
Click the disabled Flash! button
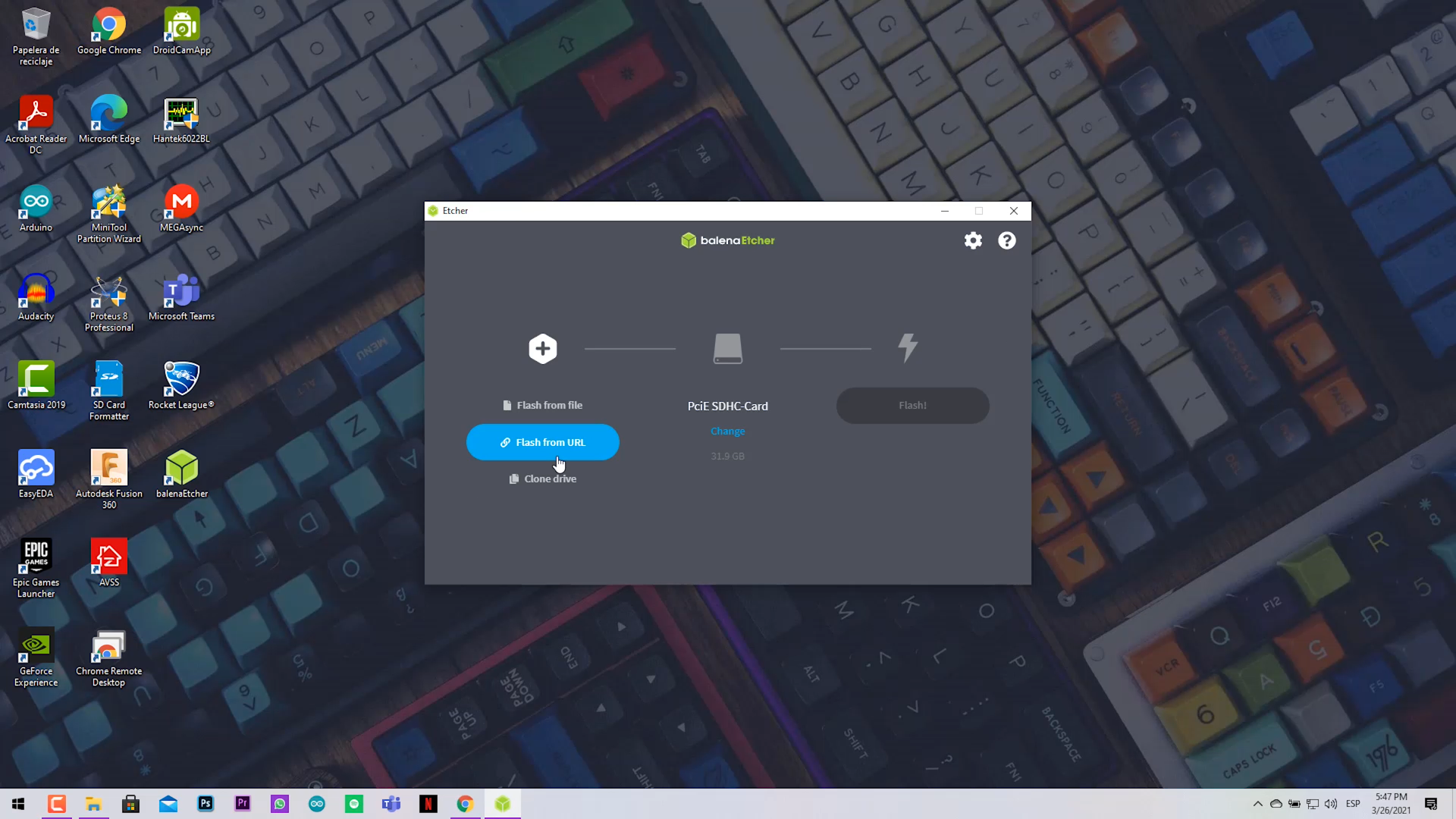913,406
